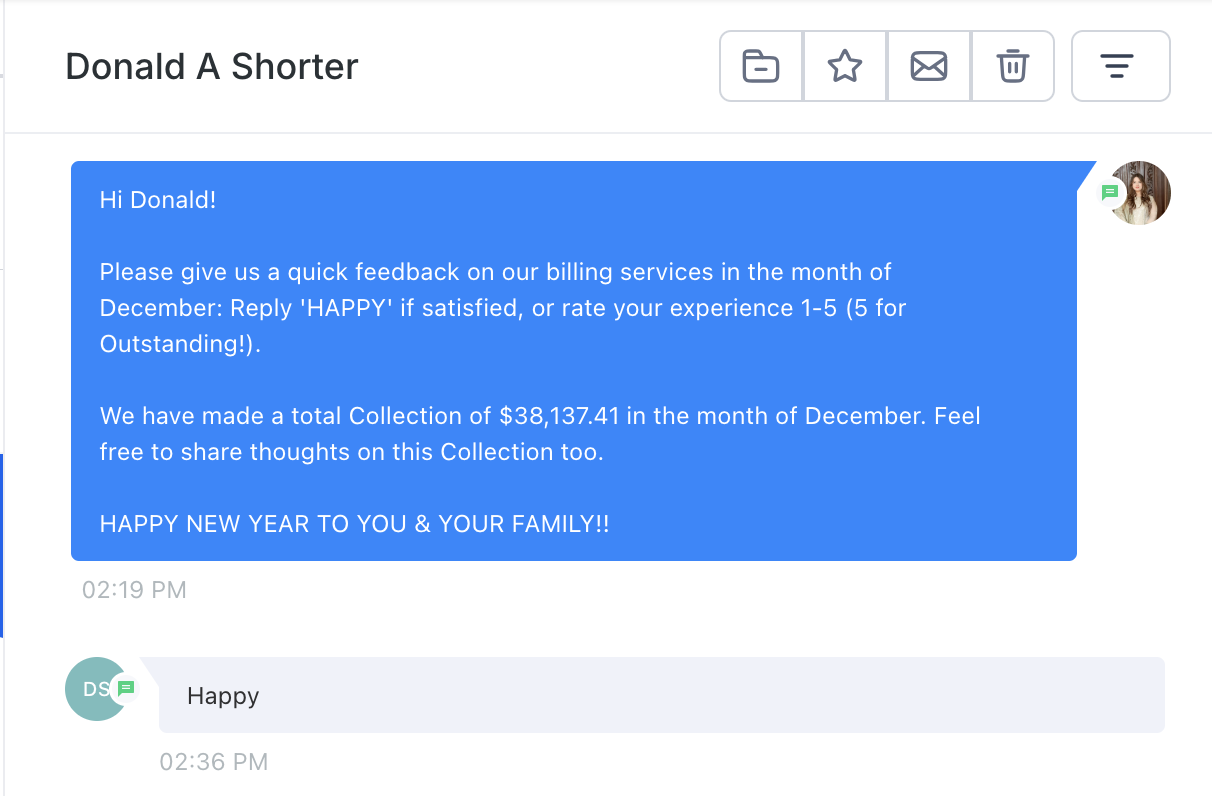Archive the conversation using the folder icon
Screen dimensions: 1212x796
pos(761,67)
